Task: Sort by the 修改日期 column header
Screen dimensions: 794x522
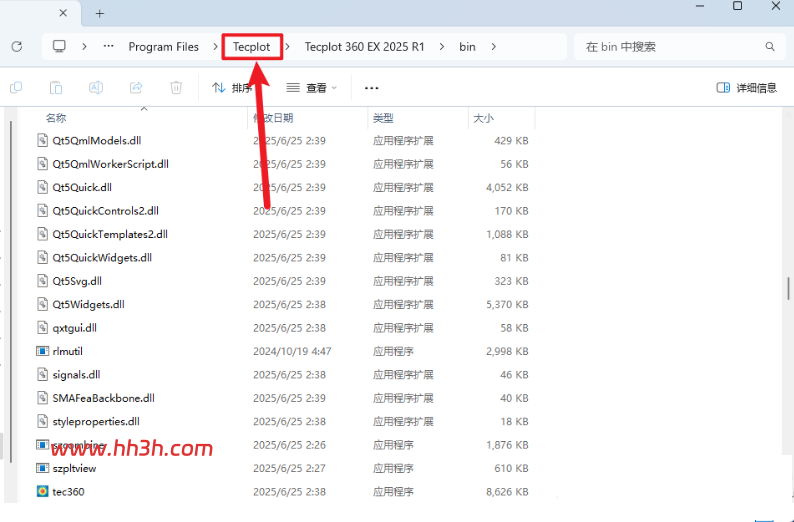Action: 273,118
